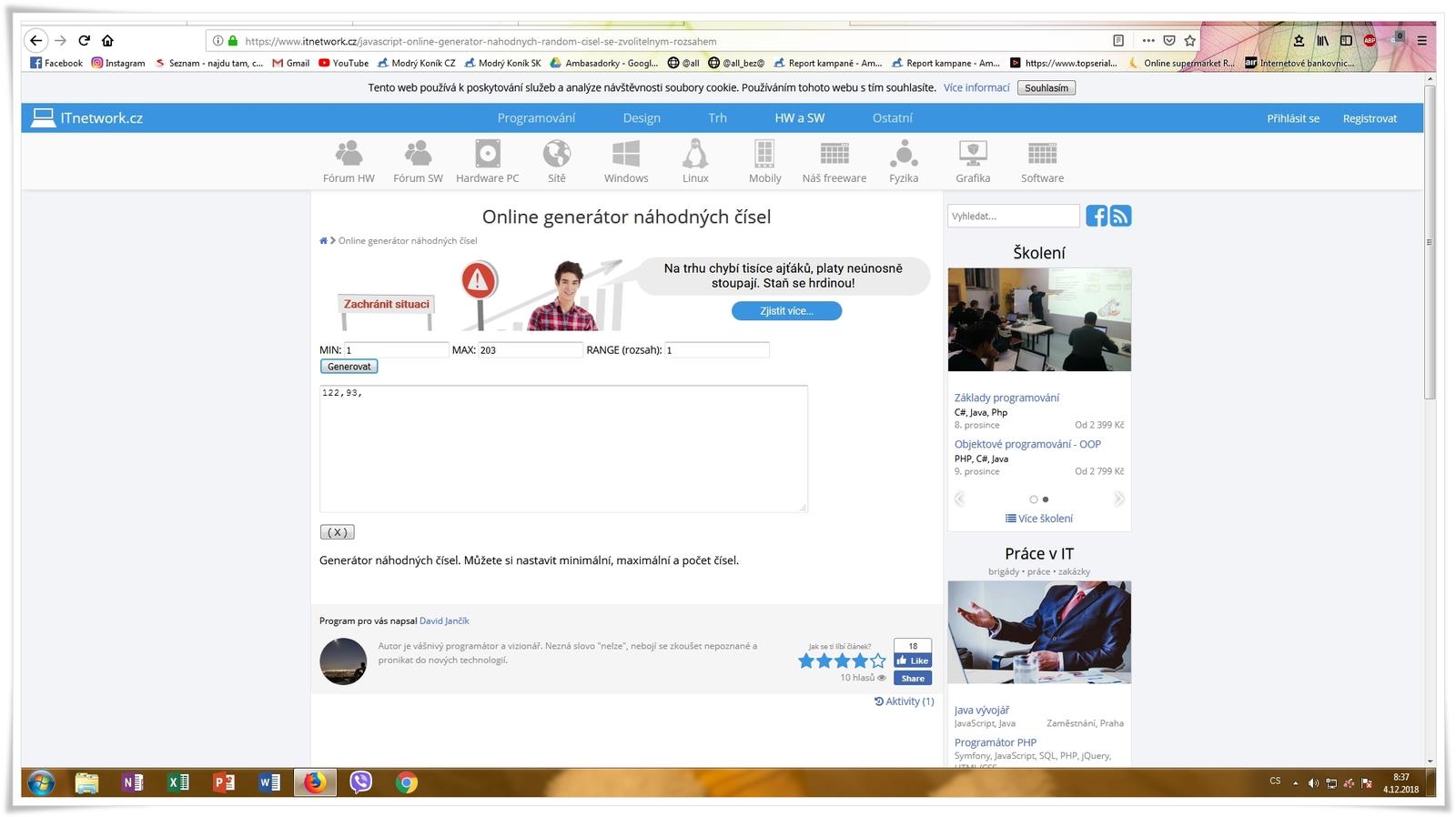Bookmark this page with the star icon
Image resolution: width=1456 pixels, height=817 pixels.
[1189, 41]
